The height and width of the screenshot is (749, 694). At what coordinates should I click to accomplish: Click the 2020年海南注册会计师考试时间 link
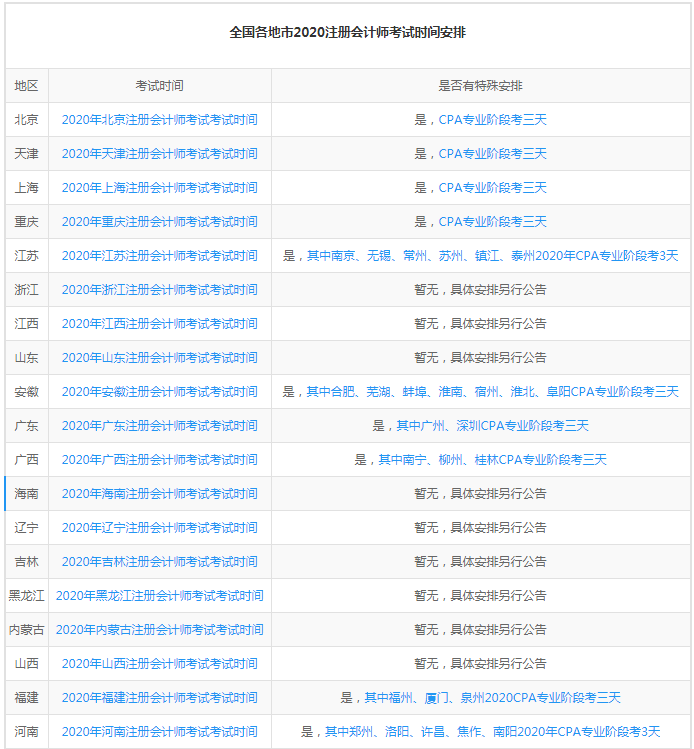[159, 494]
